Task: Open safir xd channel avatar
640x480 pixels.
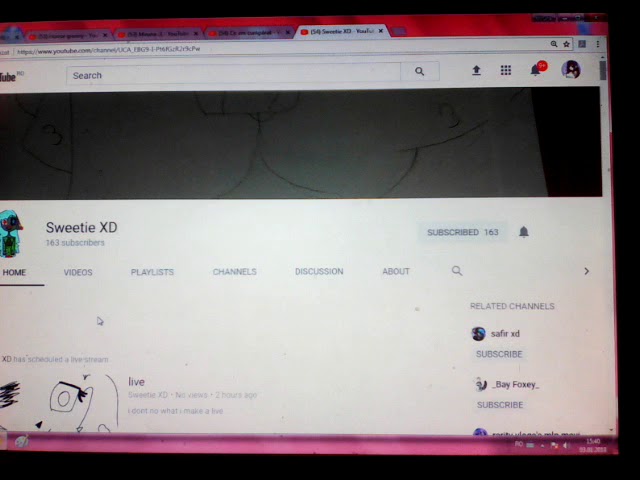Action: coord(478,333)
